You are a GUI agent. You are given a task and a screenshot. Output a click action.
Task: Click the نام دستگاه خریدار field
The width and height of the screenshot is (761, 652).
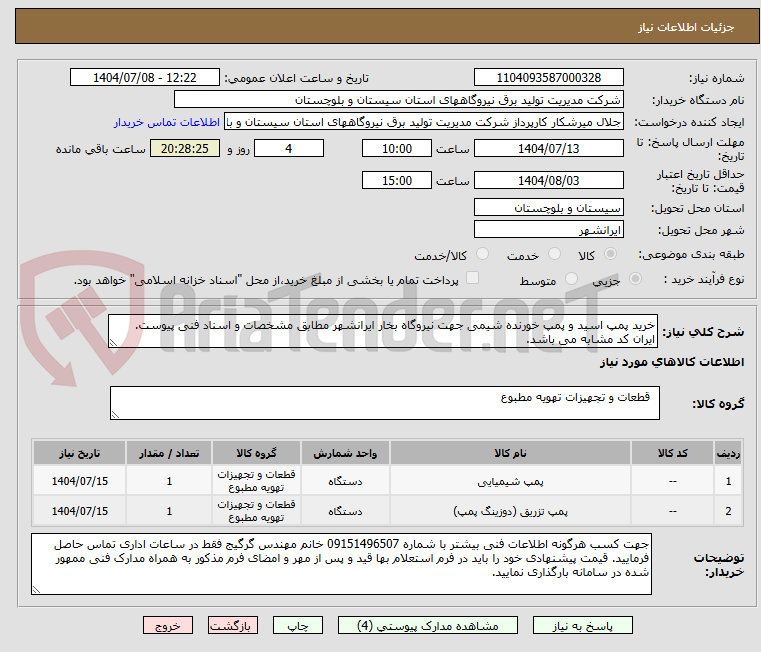click(x=398, y=100)
